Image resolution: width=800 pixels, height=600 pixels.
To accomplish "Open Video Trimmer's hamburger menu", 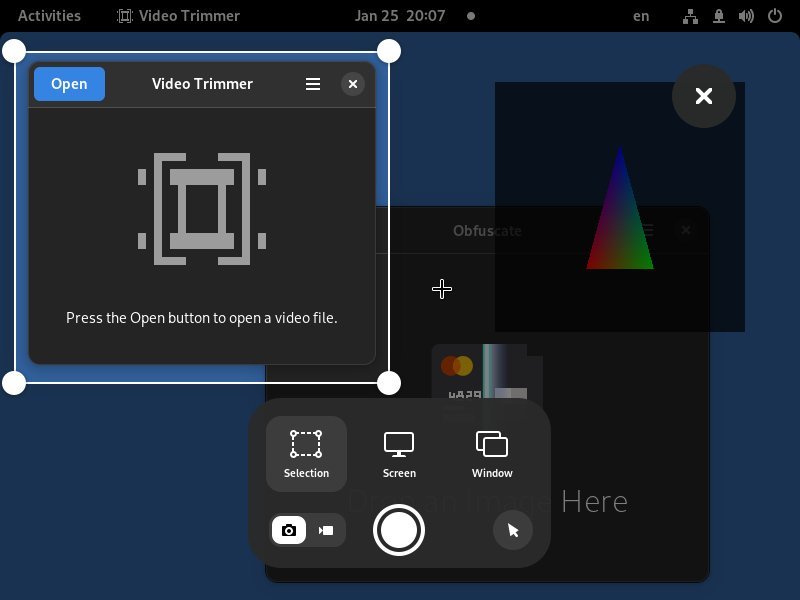I will tap(313, 84).
